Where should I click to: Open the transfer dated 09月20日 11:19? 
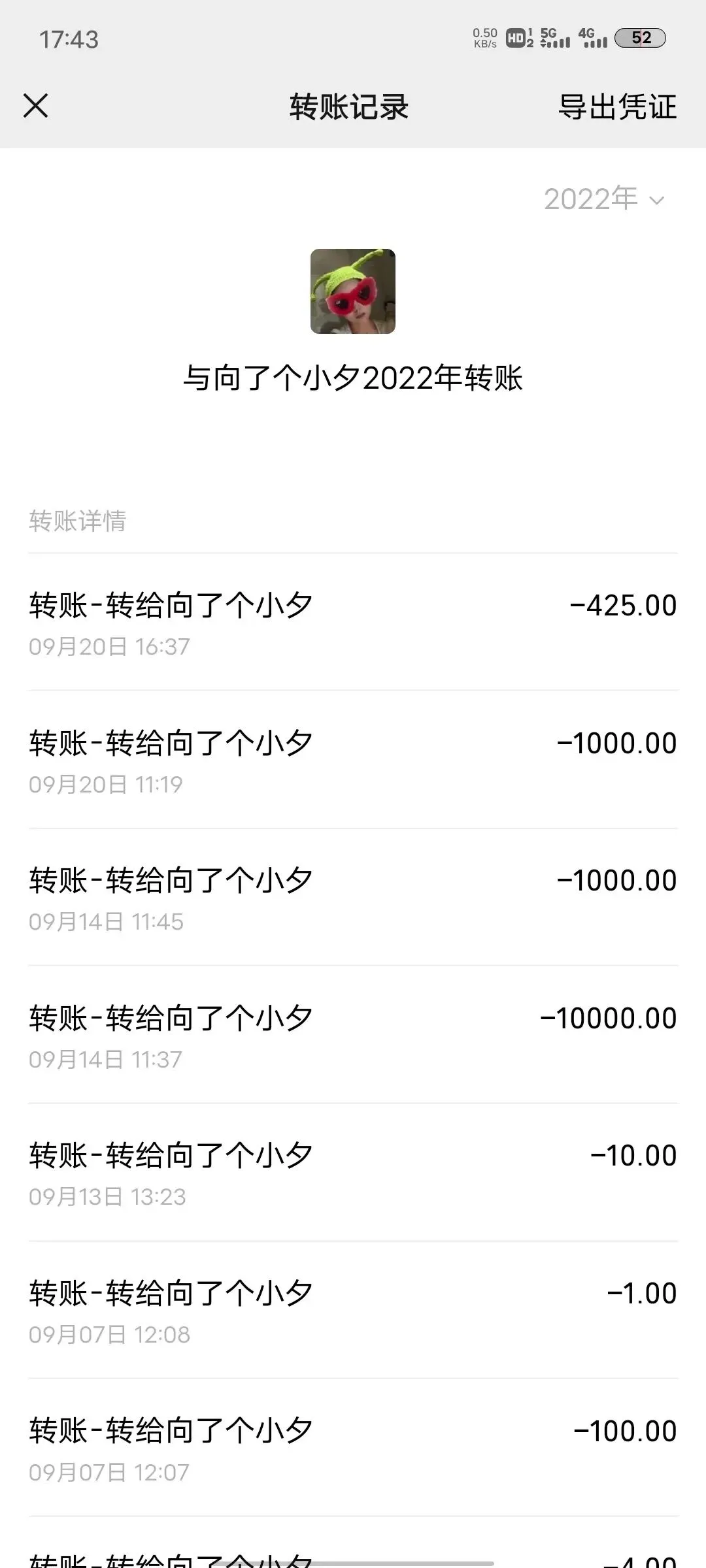pyautogui.click(x=353, y=760)
